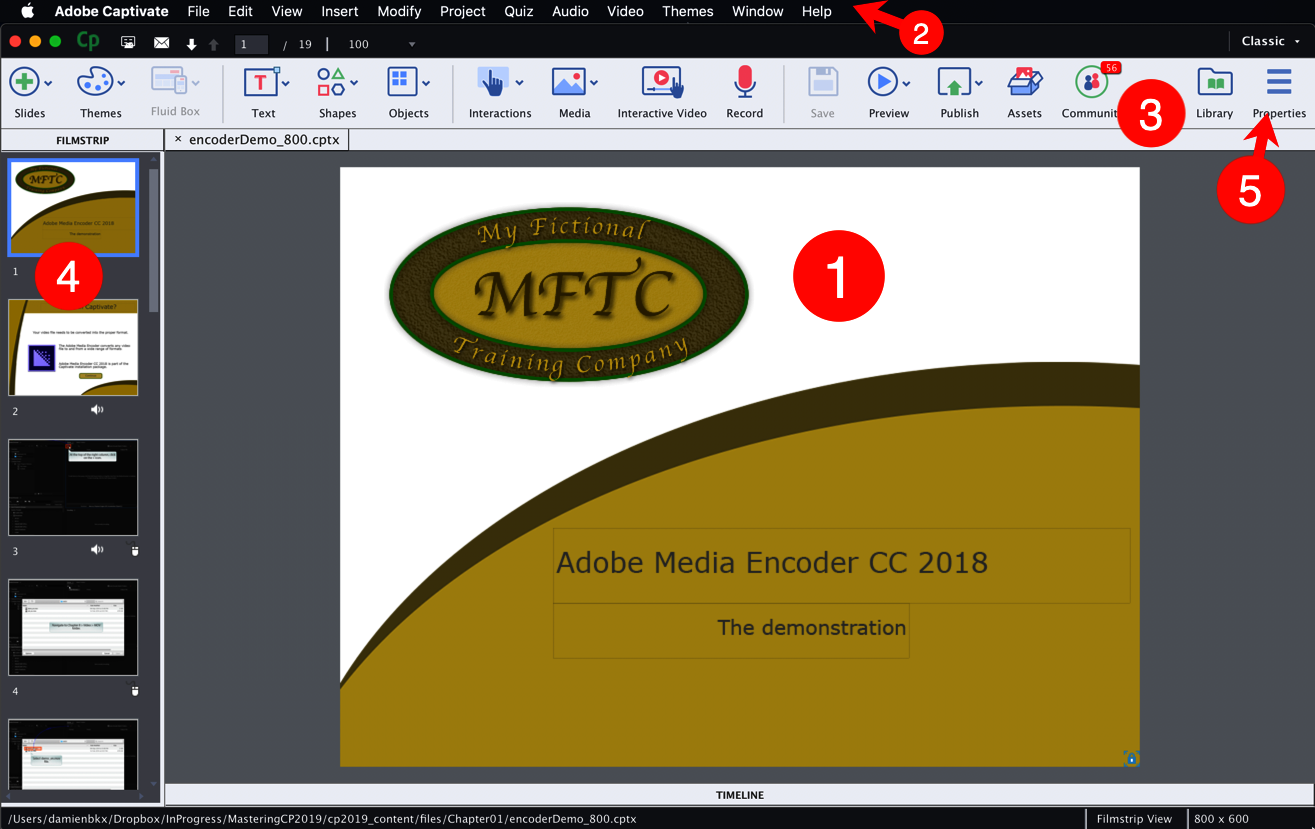
Task: Click the lock icon at the stage corner
Action: point(1131,759)
